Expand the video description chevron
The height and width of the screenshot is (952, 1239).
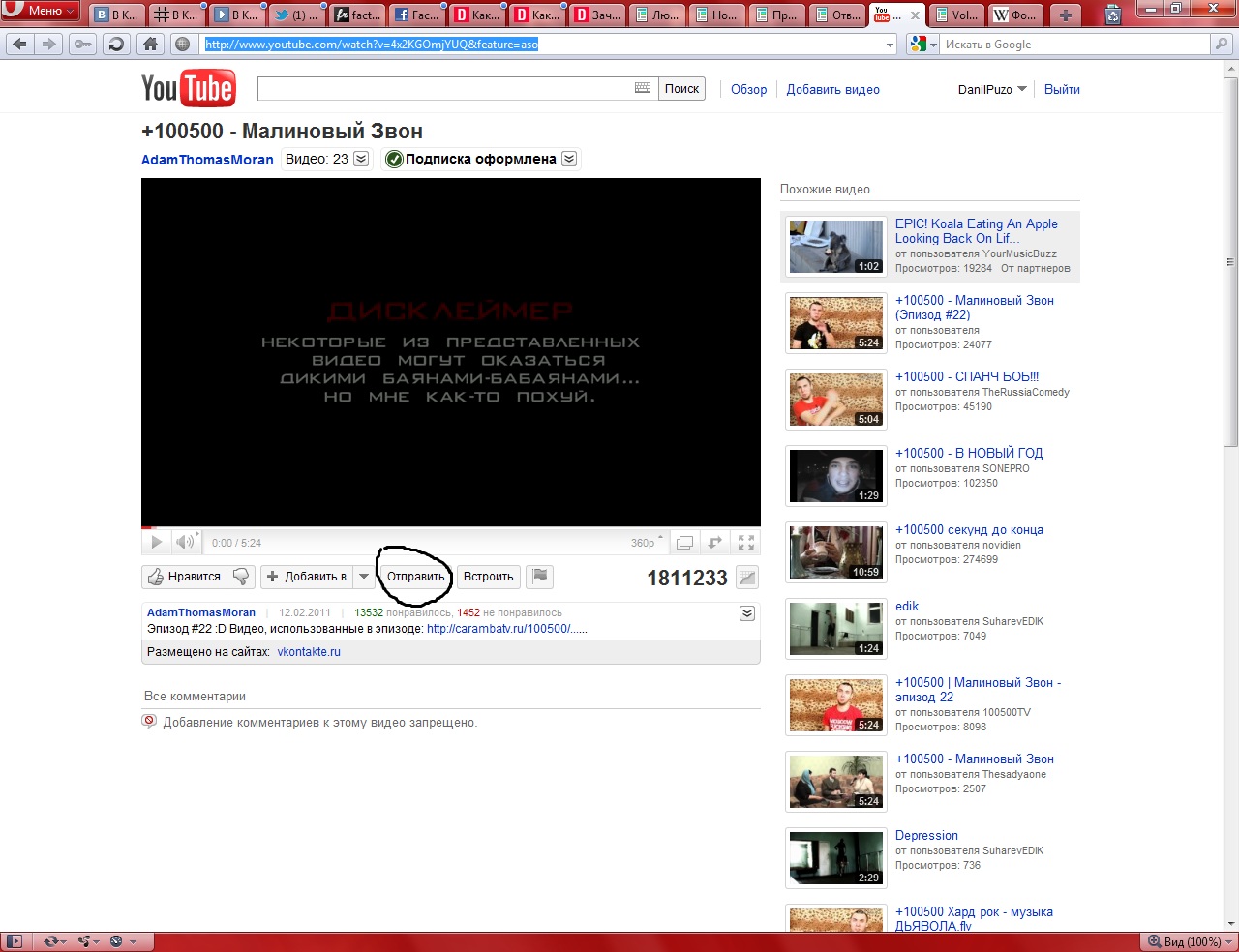click(x=746, y=613)
